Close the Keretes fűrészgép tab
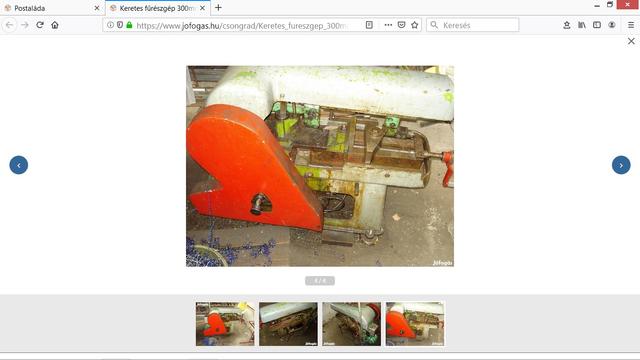640x360 pixels. [202, 8]
